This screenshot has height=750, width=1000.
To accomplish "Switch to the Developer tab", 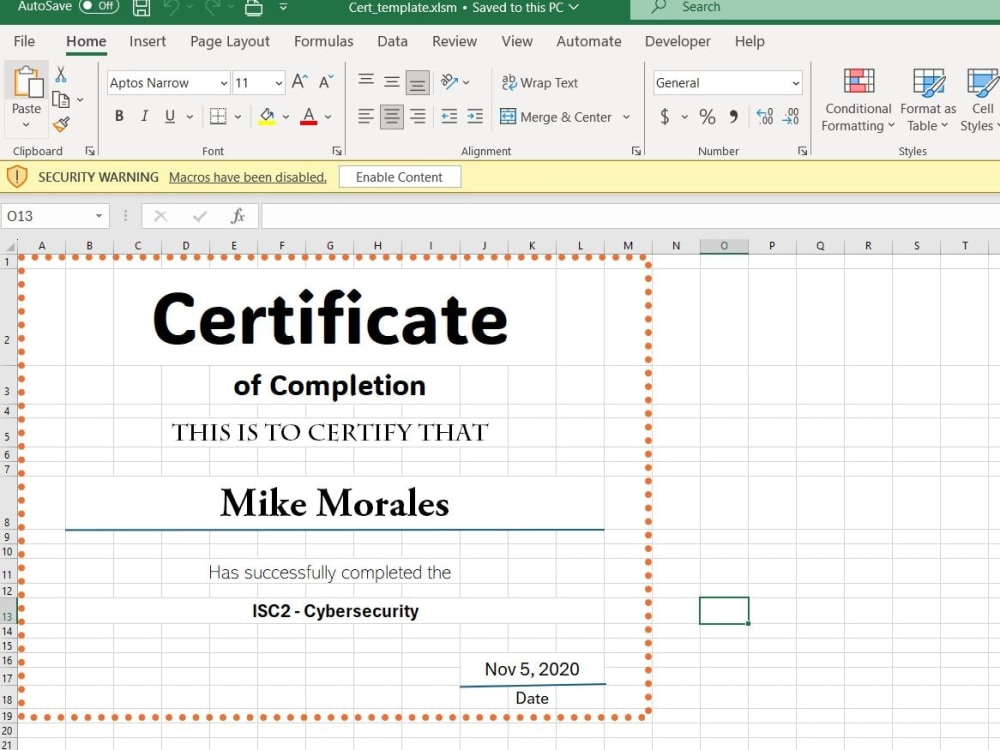I will click(677, 41).
